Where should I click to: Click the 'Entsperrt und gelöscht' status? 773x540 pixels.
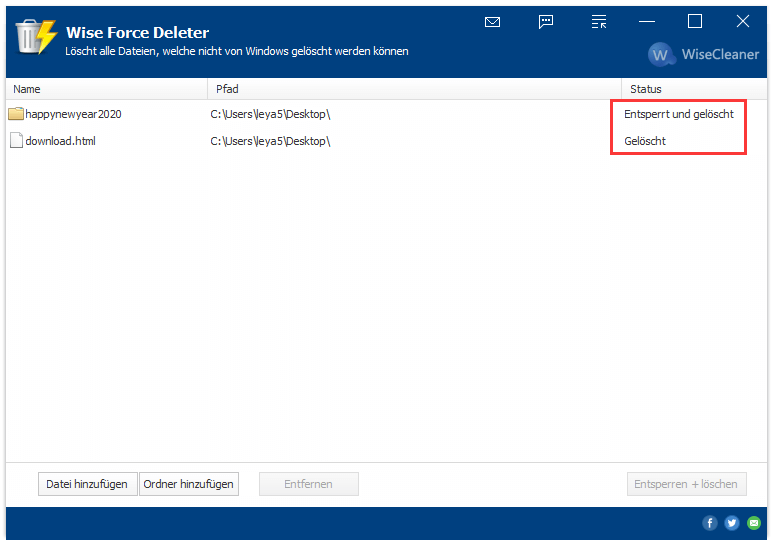click(x=679, y=114)
